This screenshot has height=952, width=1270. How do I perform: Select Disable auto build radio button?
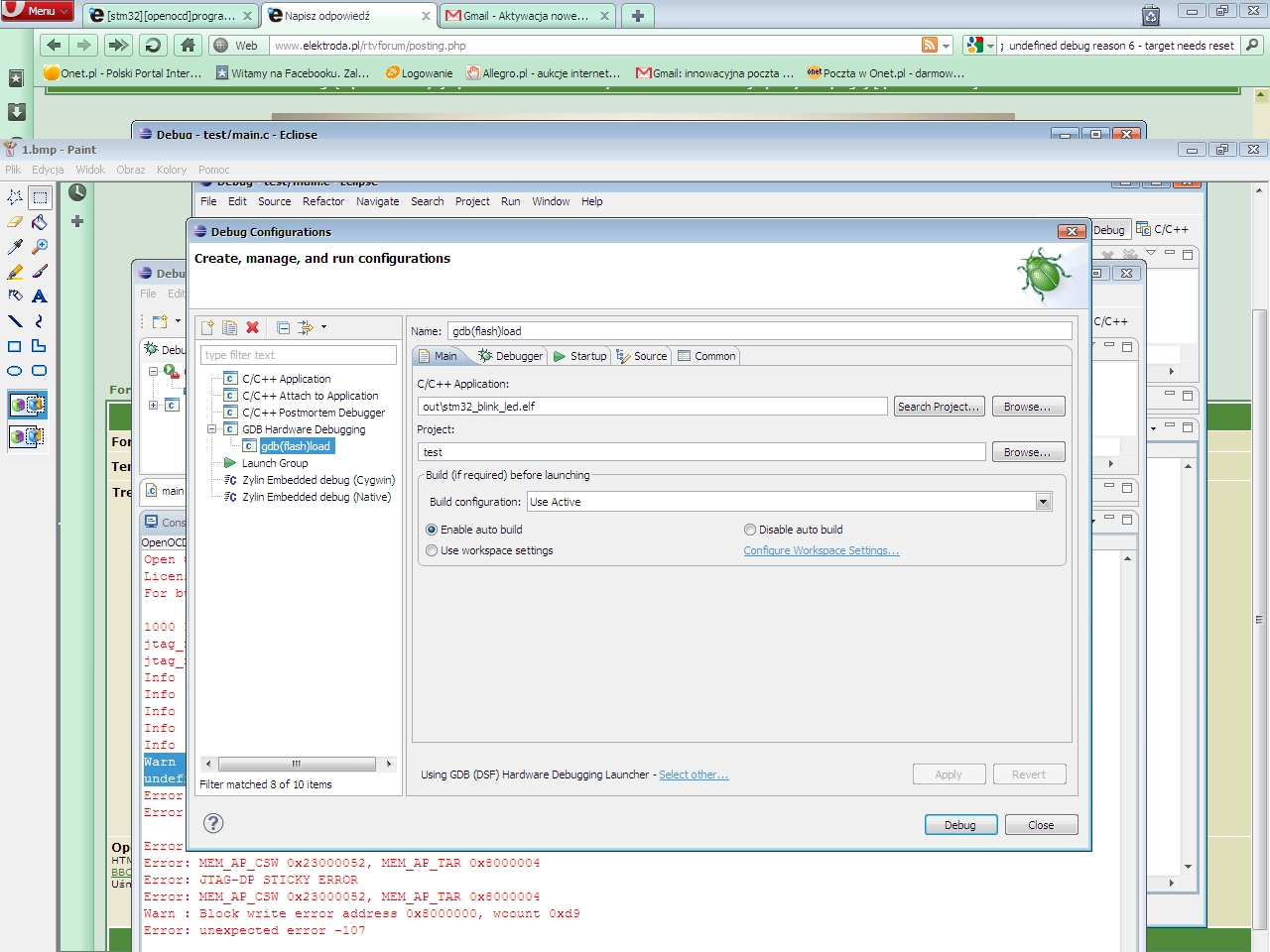tap(750, 530)
